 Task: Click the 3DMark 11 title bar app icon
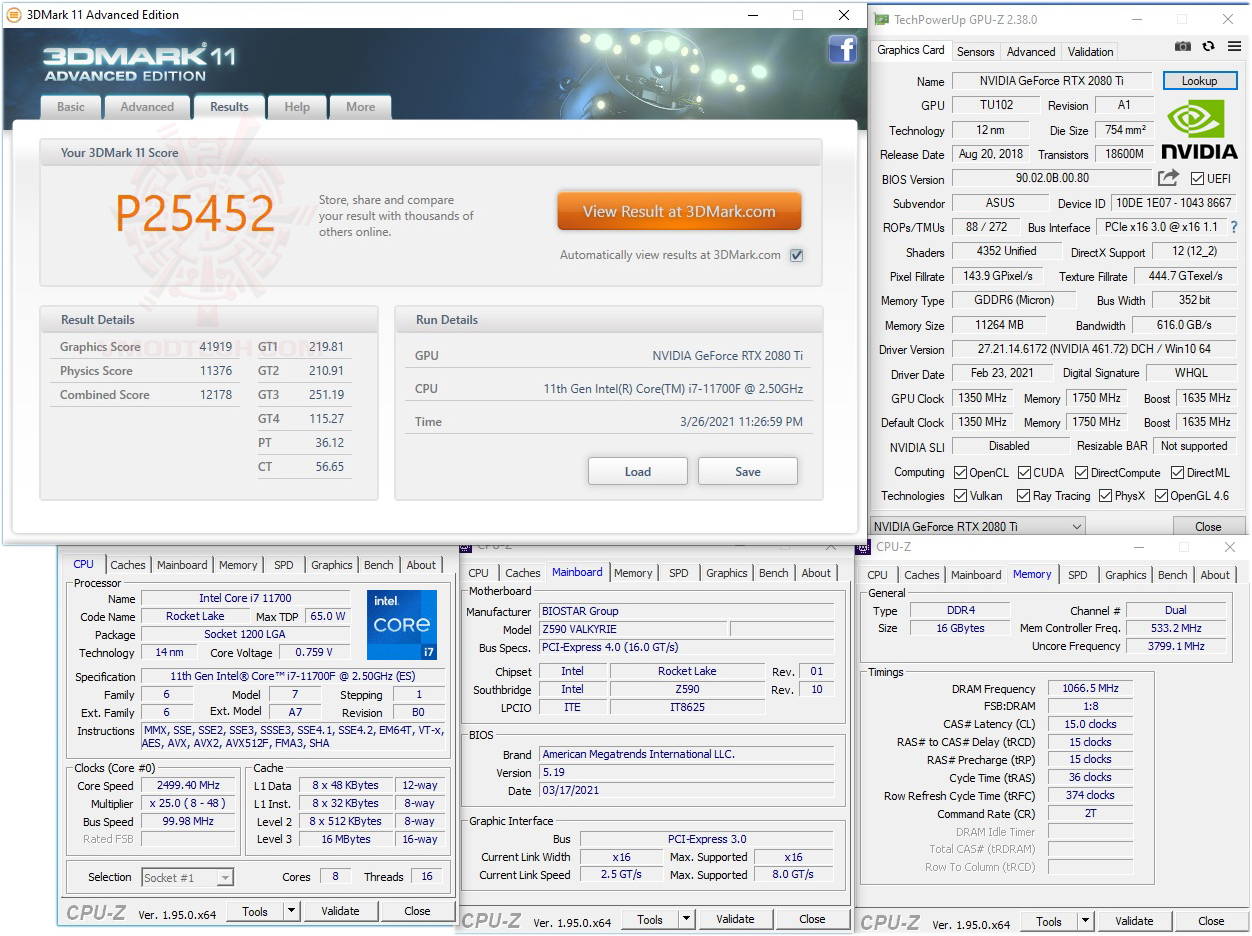(x=14, y=15)
